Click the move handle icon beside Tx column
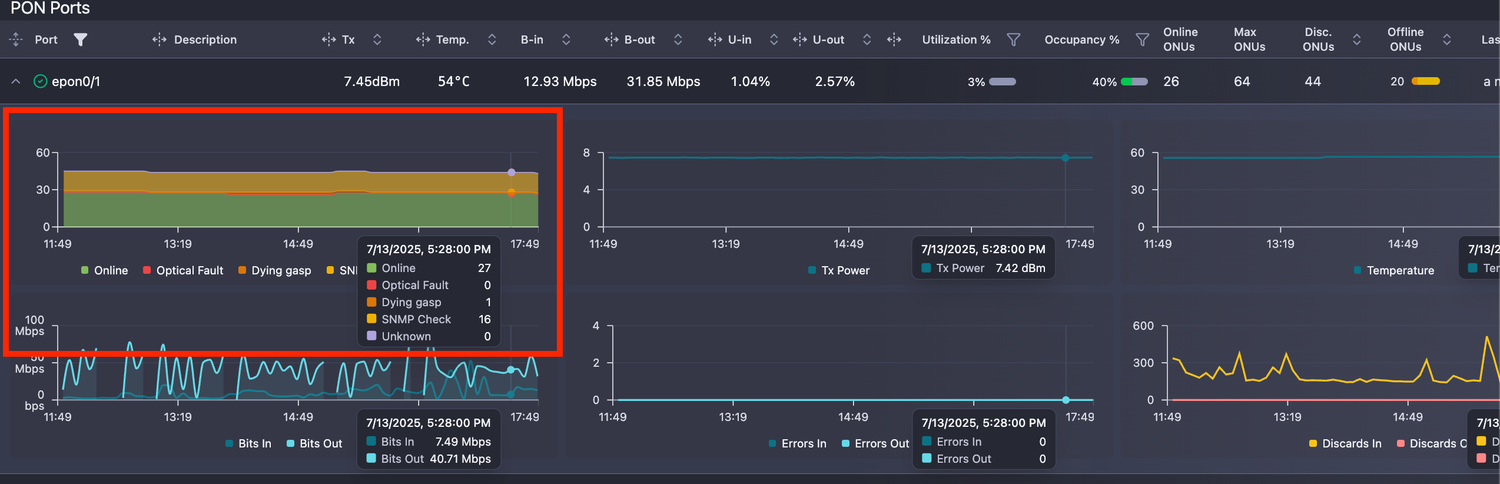The image size is (1500, 484). 327,40
